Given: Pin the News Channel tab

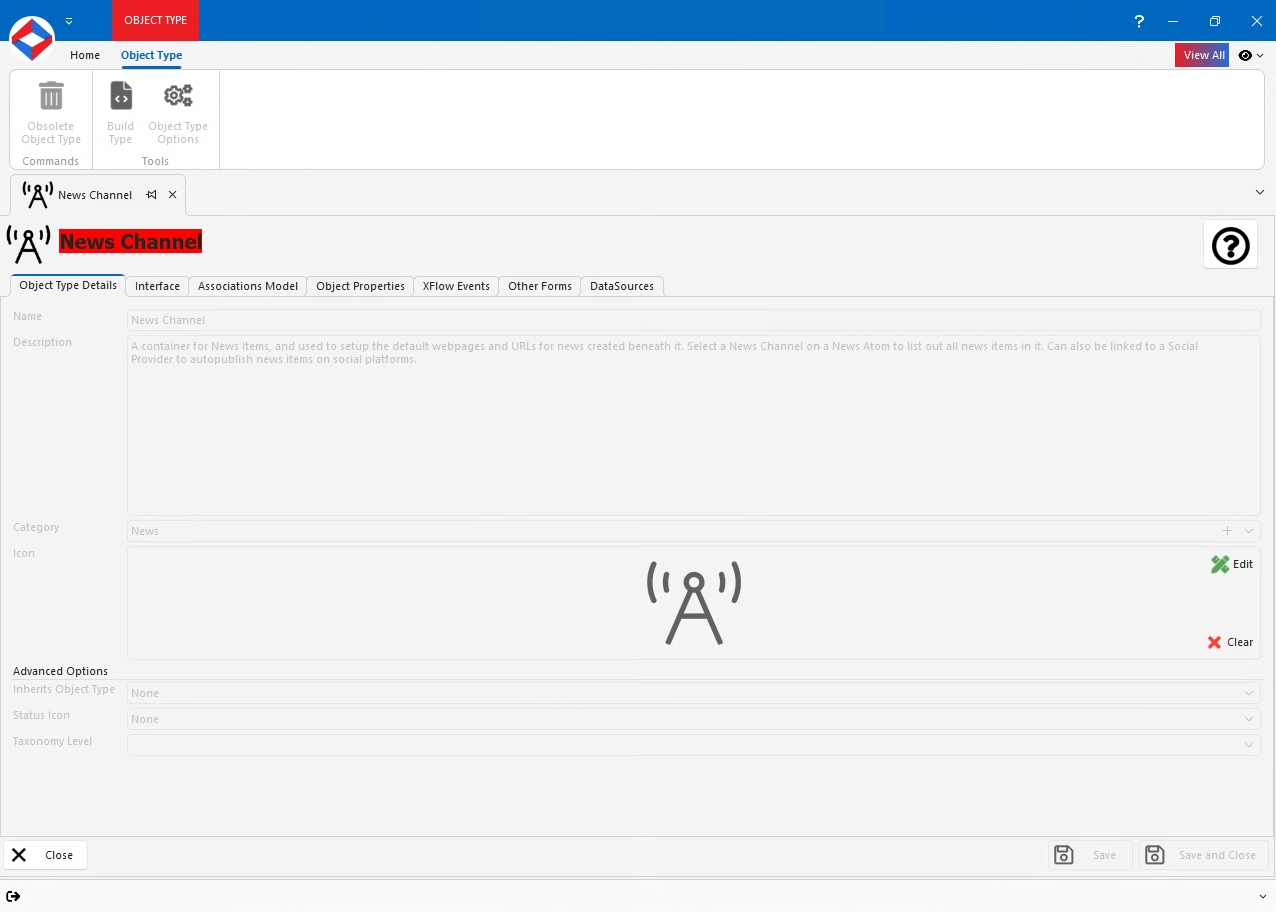Looking at the screenshot, I should pyautogui.click(x=152, y=195).
